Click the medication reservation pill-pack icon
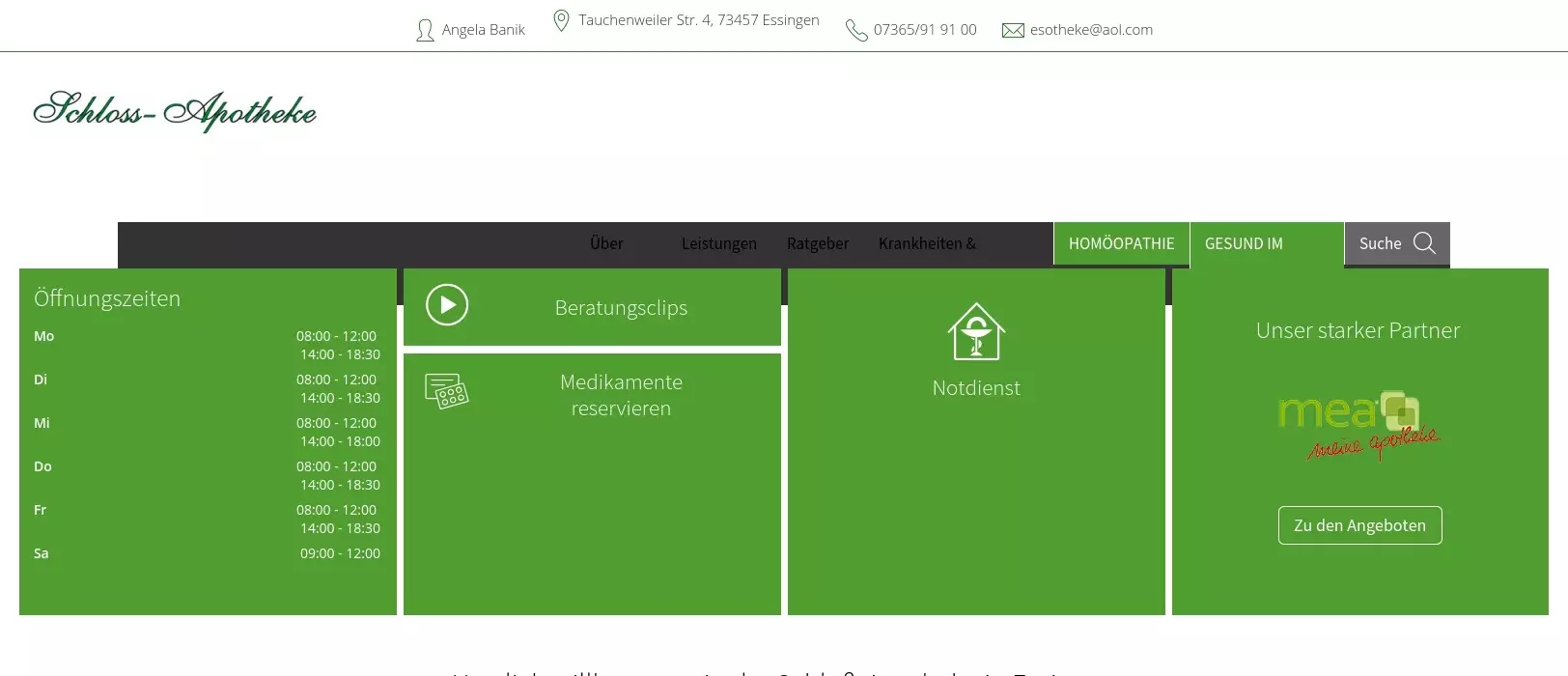The image size is (1568, 676). (x=447, y=391)
